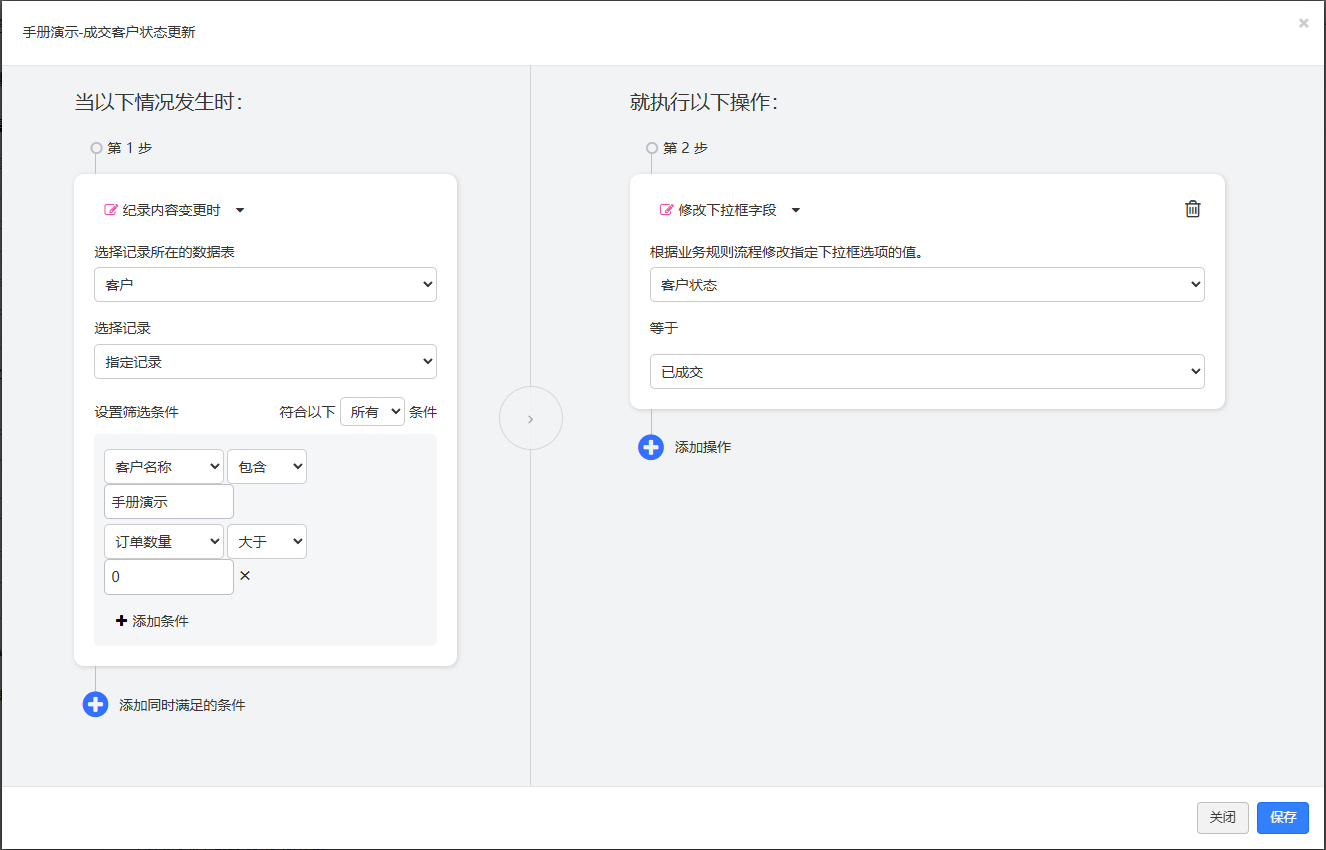1326x850 pixels.
Task: Open the 客户名称 field dropdown
Action: click(x=164, y=467)
